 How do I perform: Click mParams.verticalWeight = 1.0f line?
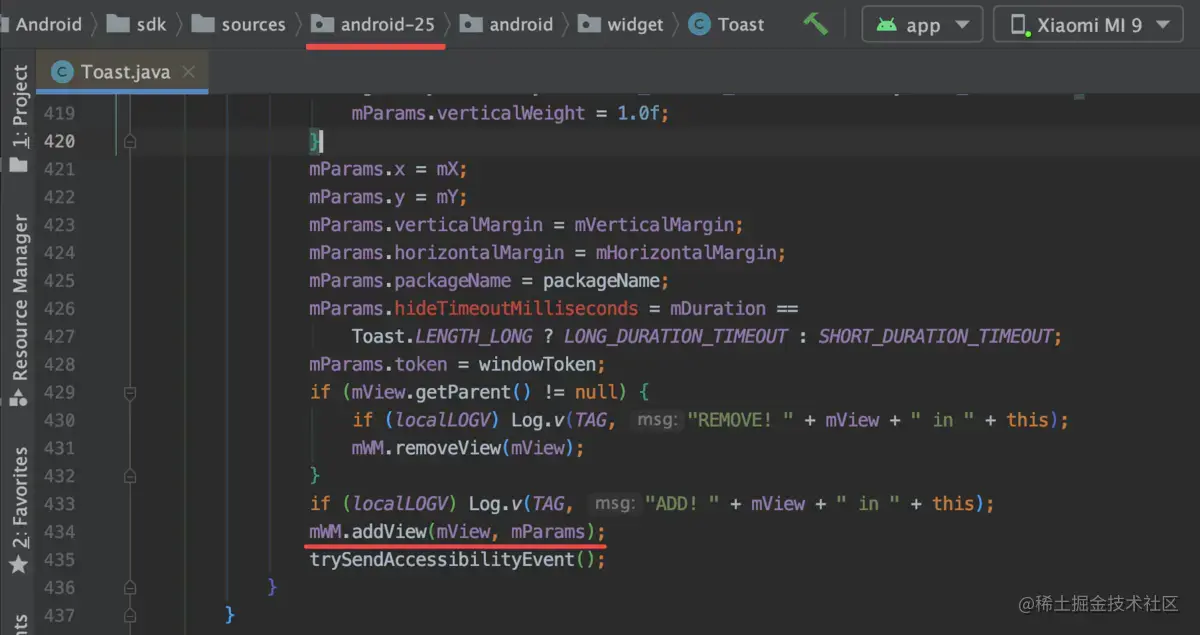[x=510, y=113]
